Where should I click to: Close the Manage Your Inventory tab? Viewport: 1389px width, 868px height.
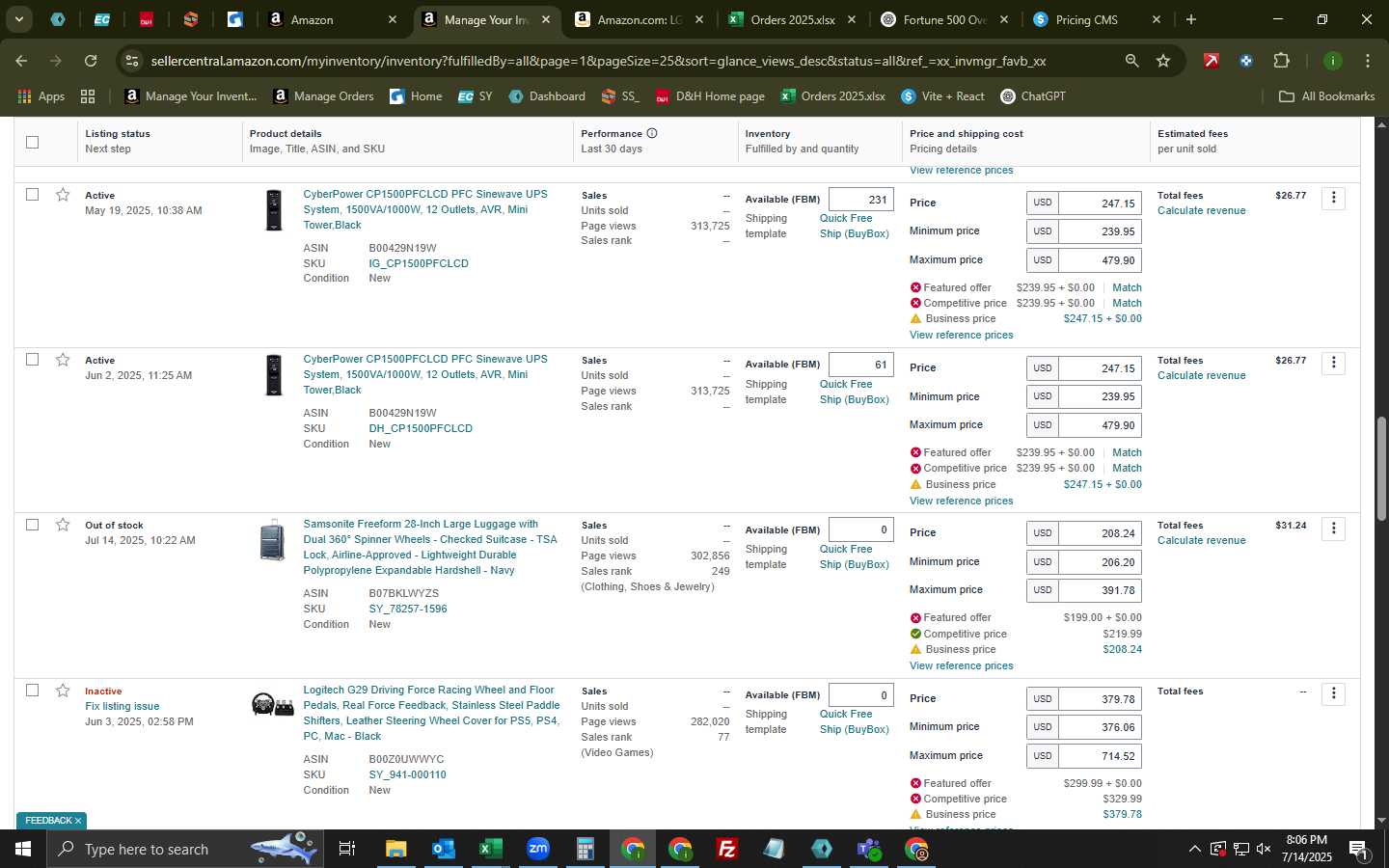coord(545,19)
